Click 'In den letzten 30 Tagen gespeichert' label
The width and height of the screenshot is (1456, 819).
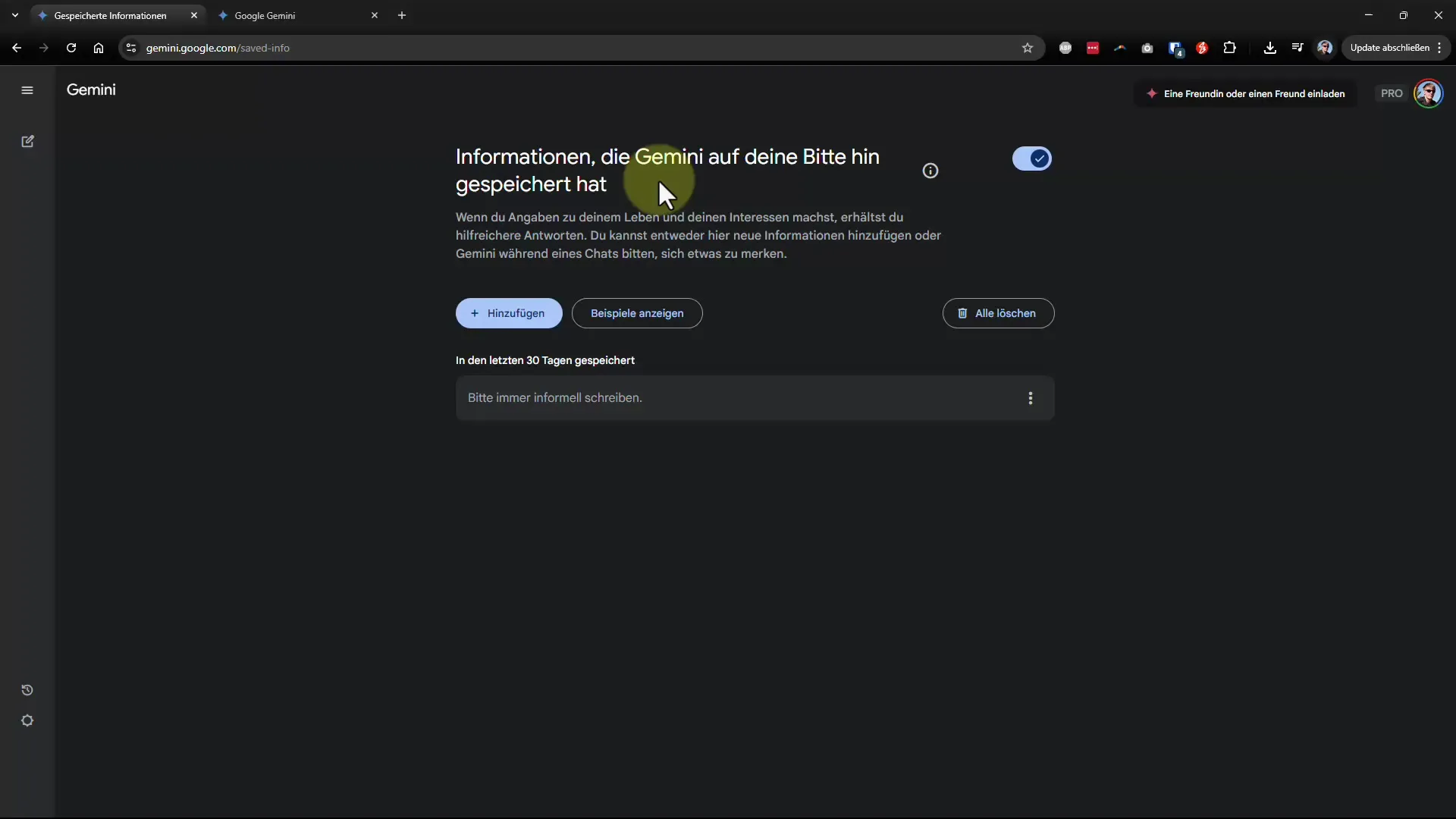coord(545,360)
